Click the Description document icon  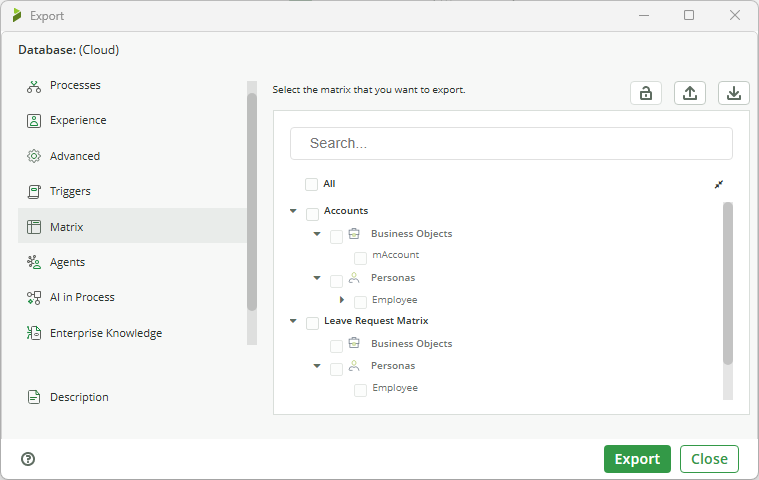click(34, 397)
